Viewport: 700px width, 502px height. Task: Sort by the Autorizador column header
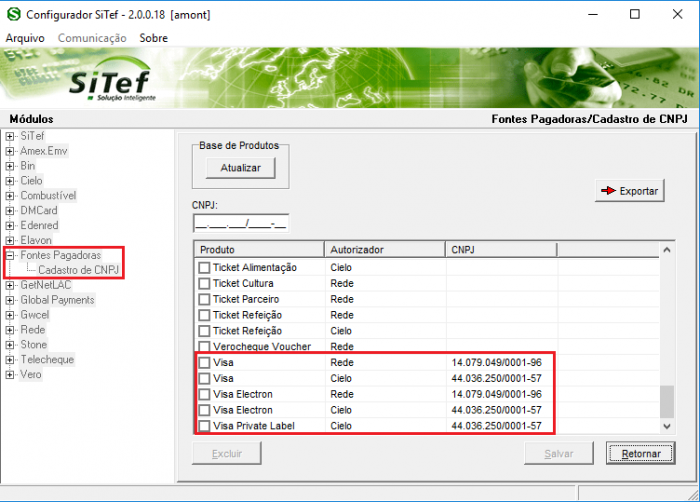tap(385, 250)
